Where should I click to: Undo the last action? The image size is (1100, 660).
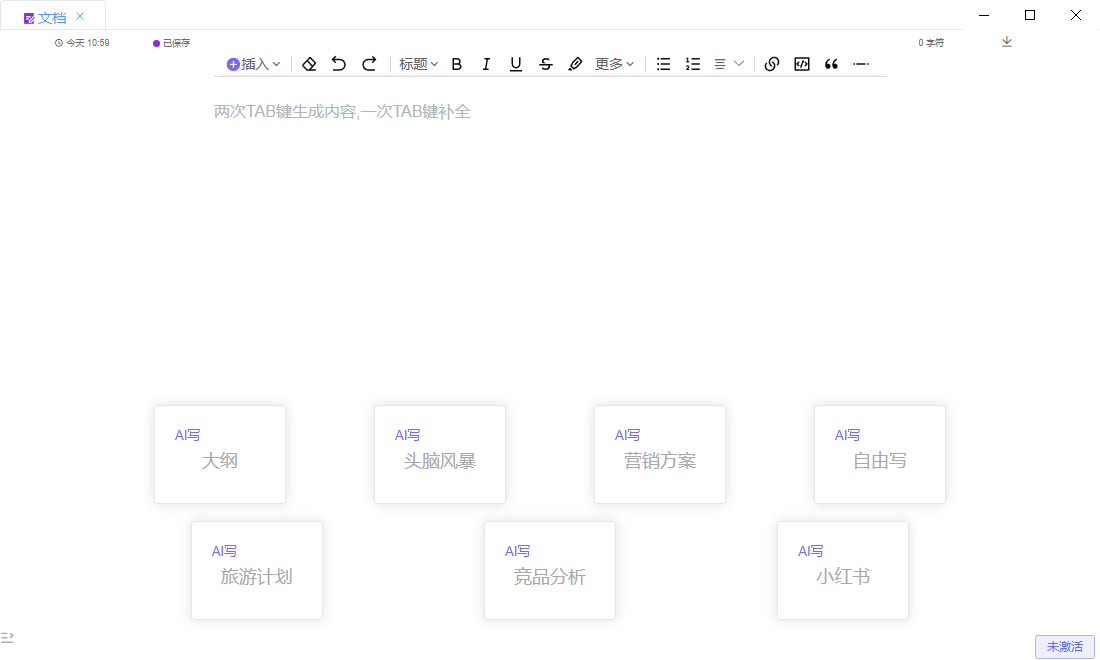click(x=339, y=63)
